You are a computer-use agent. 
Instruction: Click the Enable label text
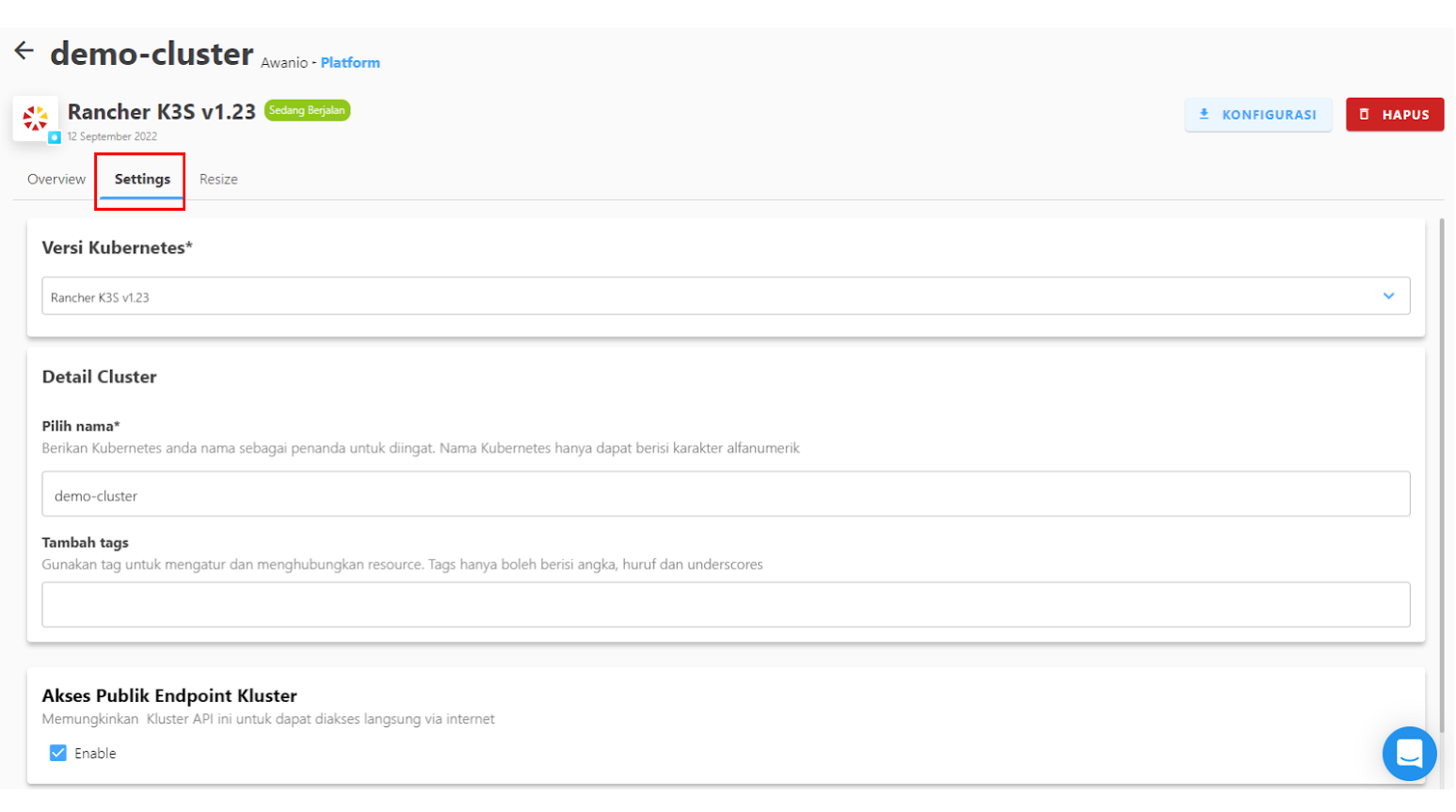click(95, 753)
